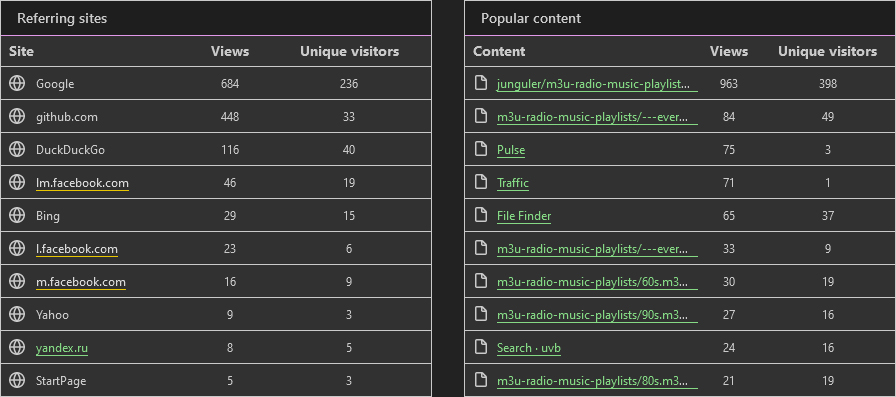Open the 80s.m3u playlist content link
896x397 pixels.
[597, 381]
